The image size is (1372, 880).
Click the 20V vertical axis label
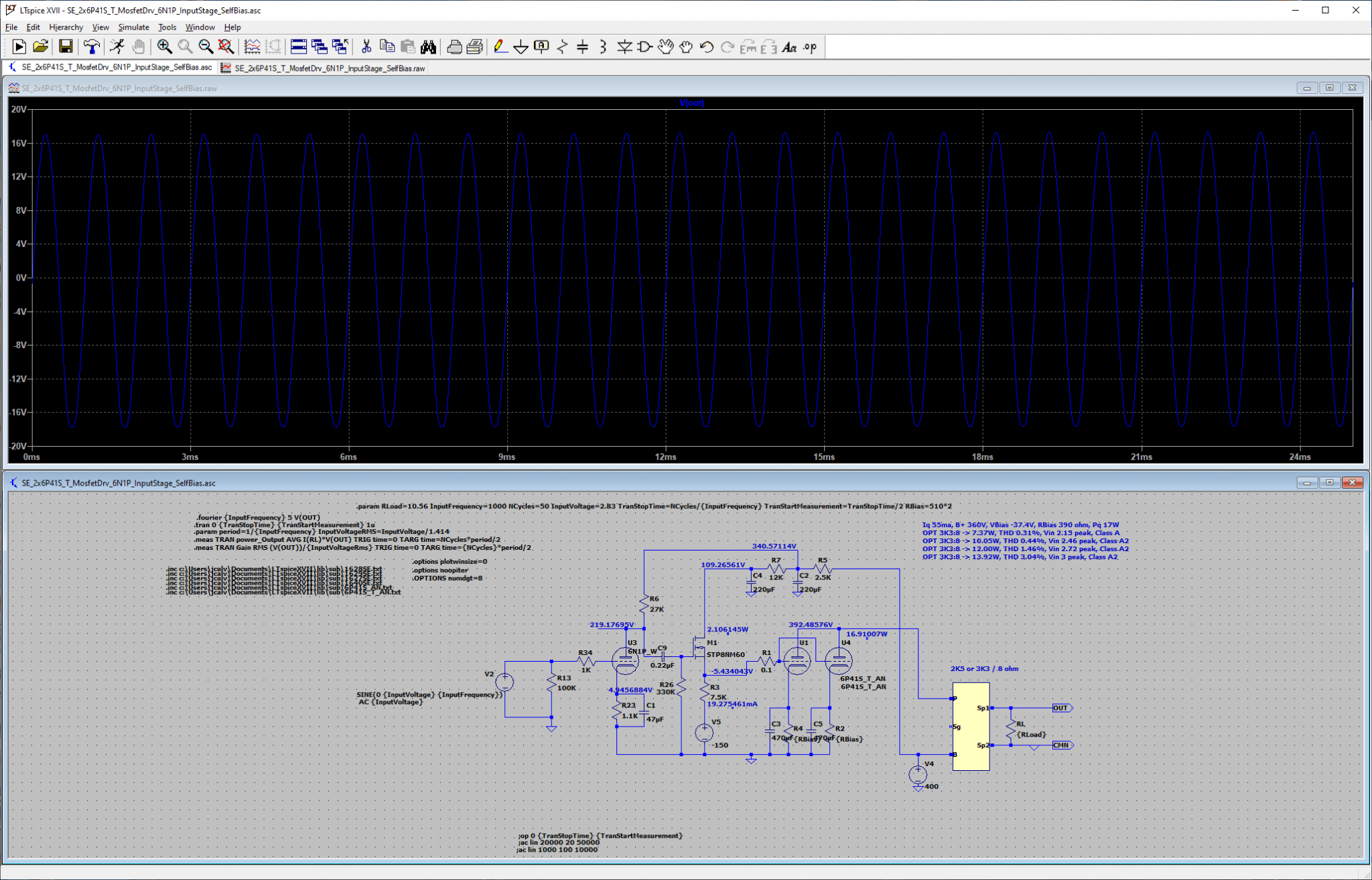[19, 109]
